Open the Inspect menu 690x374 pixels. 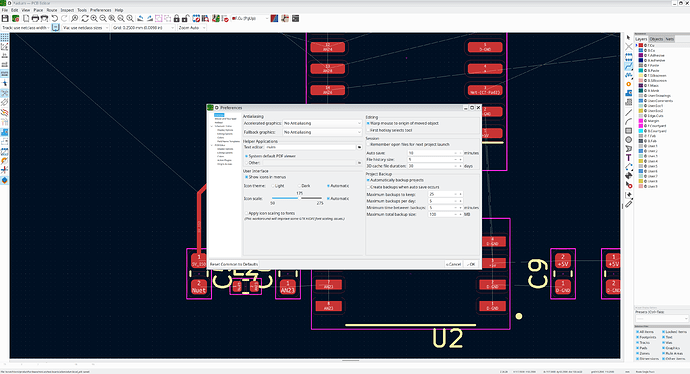point(67,10)
